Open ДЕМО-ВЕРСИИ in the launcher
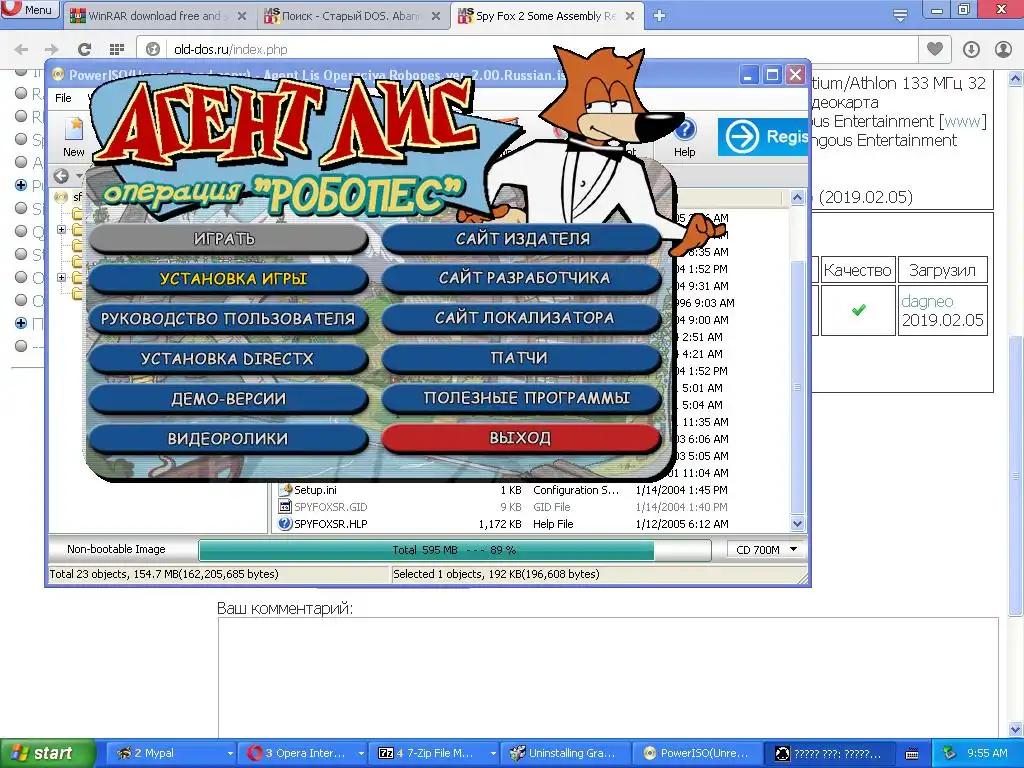The height and width of the screenshot is (768, 1024). (228, 398)
